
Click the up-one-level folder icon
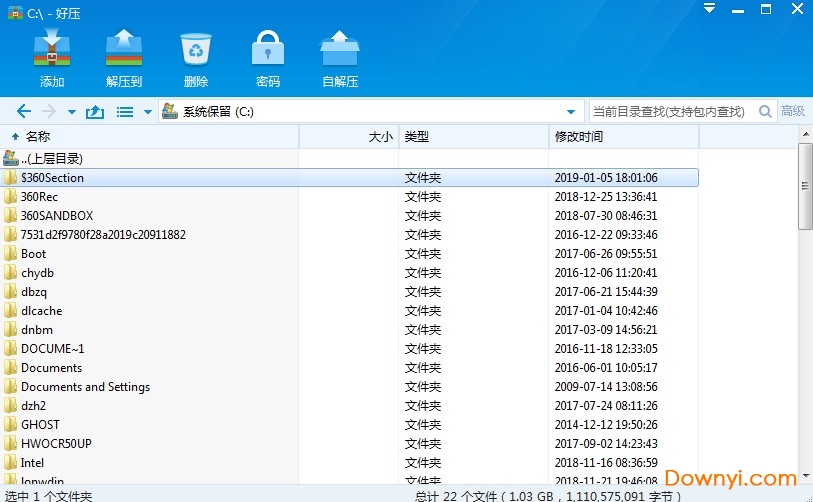point(95,111)
